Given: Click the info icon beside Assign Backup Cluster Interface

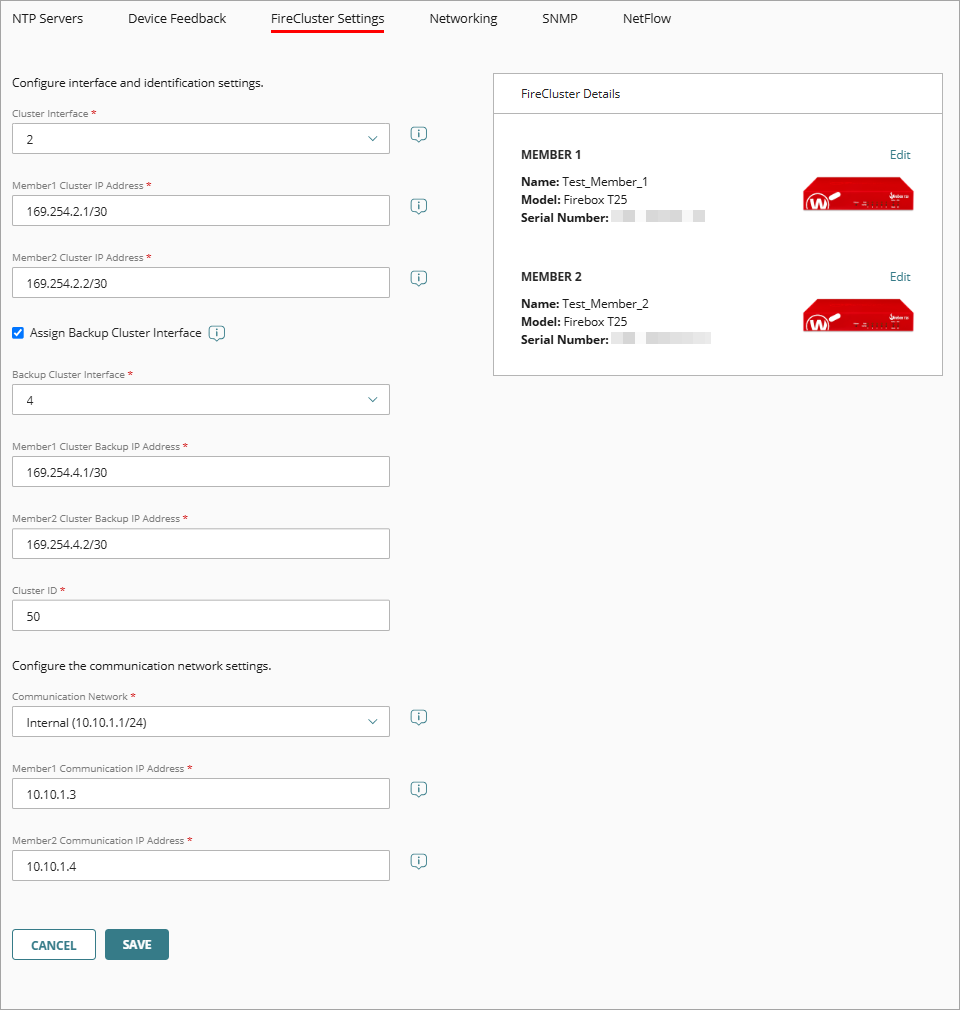Looking at the screenshot, I should (x=216, y=333).
